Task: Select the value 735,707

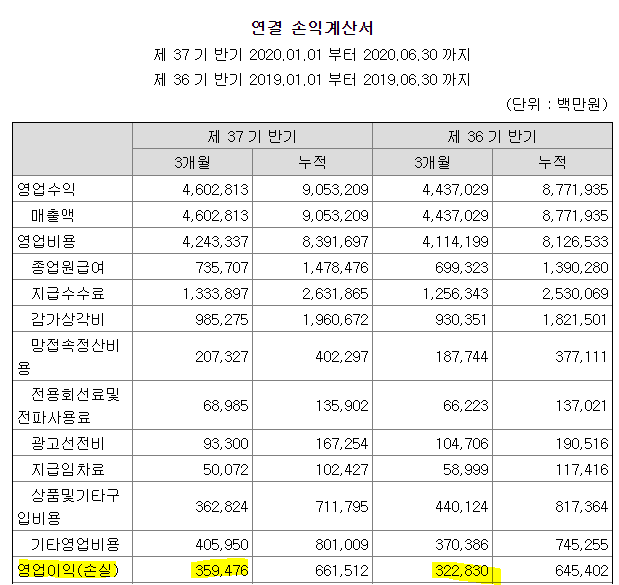Action: tap(222, 268)
